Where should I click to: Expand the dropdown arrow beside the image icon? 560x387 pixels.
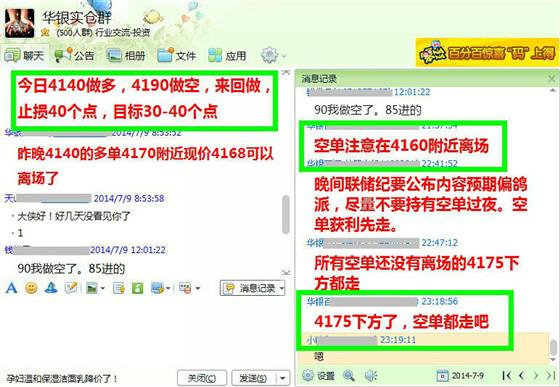[x=103, y=288]
